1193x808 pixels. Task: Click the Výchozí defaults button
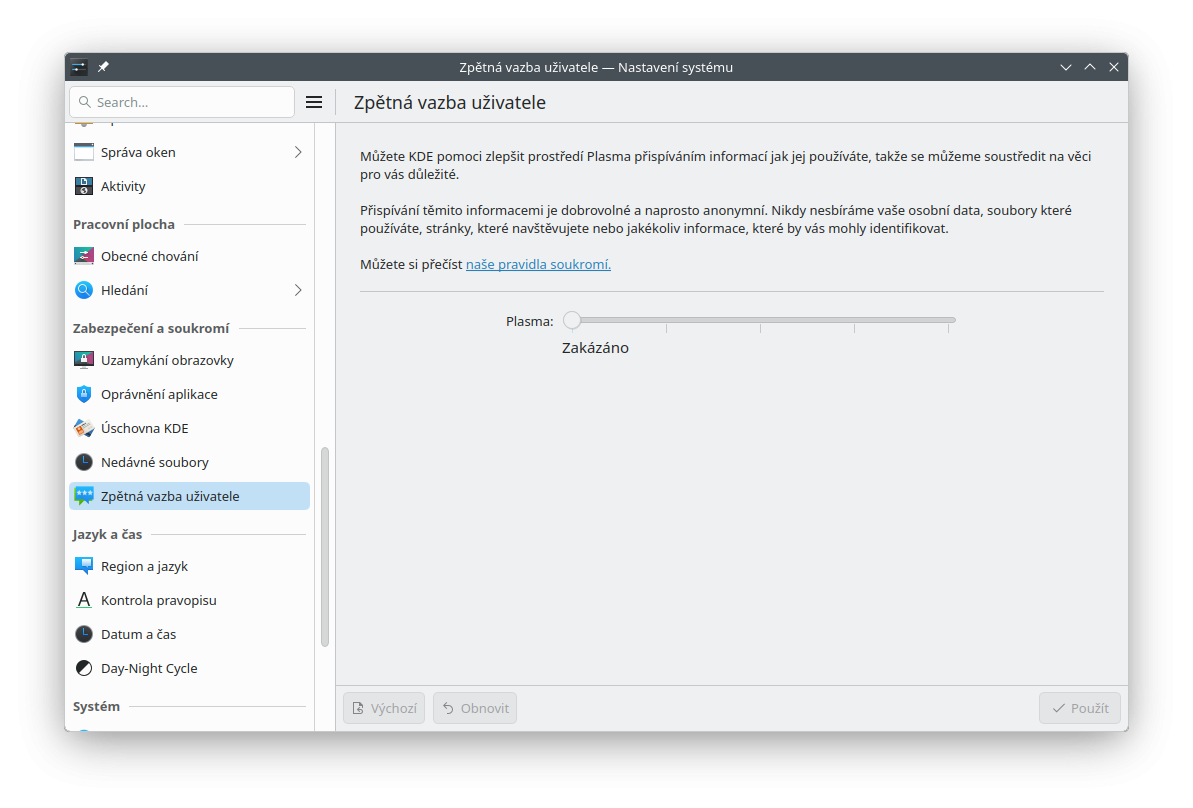[384, 708]
